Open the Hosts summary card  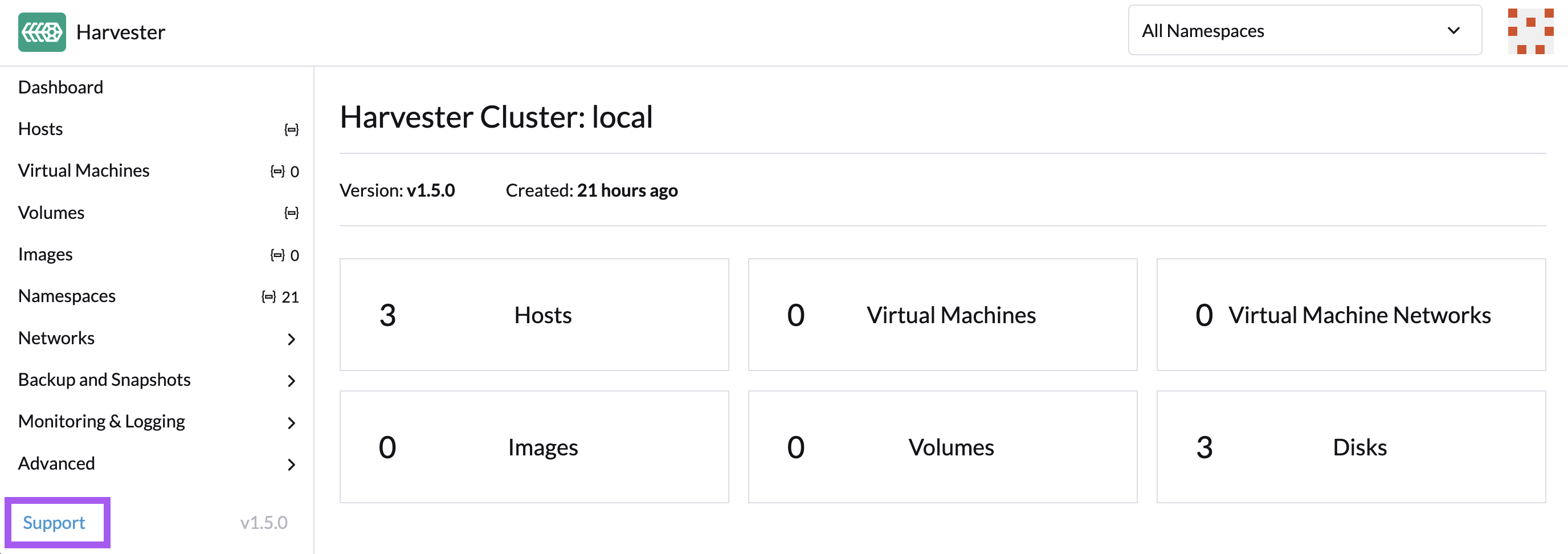534,315
